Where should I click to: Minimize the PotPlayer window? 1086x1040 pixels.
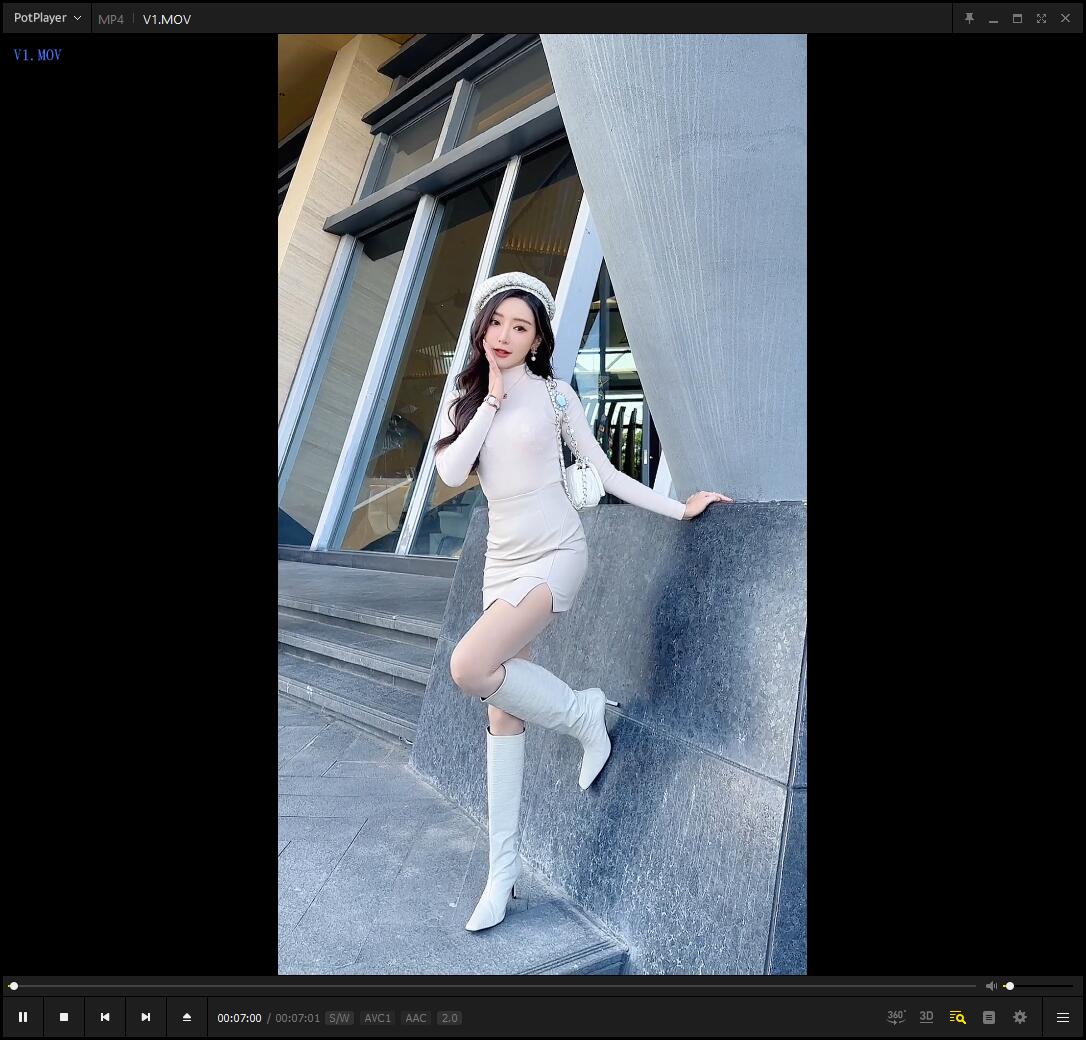pyautogui.click(x=993, y=19)
